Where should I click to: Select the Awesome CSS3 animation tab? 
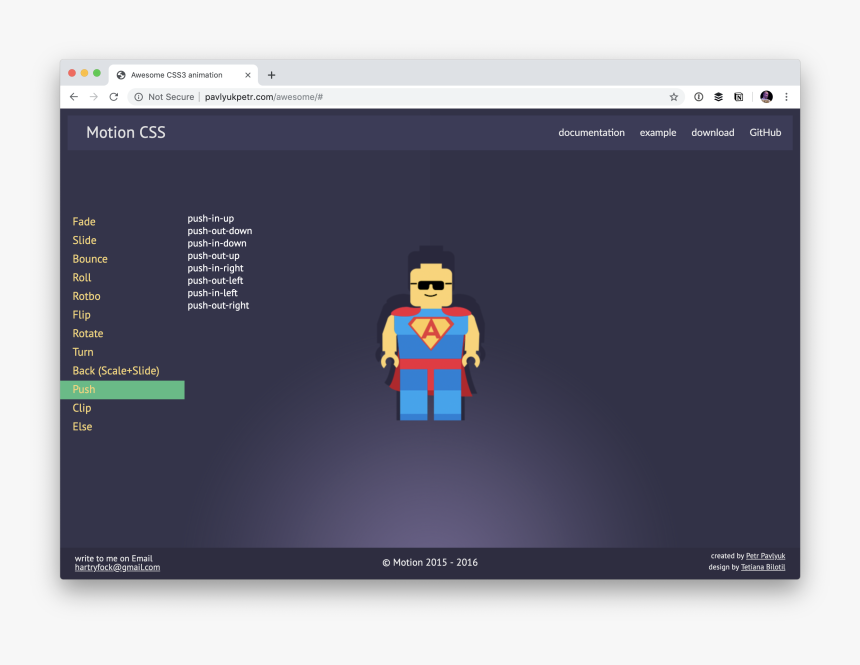(x=183, y=75)
